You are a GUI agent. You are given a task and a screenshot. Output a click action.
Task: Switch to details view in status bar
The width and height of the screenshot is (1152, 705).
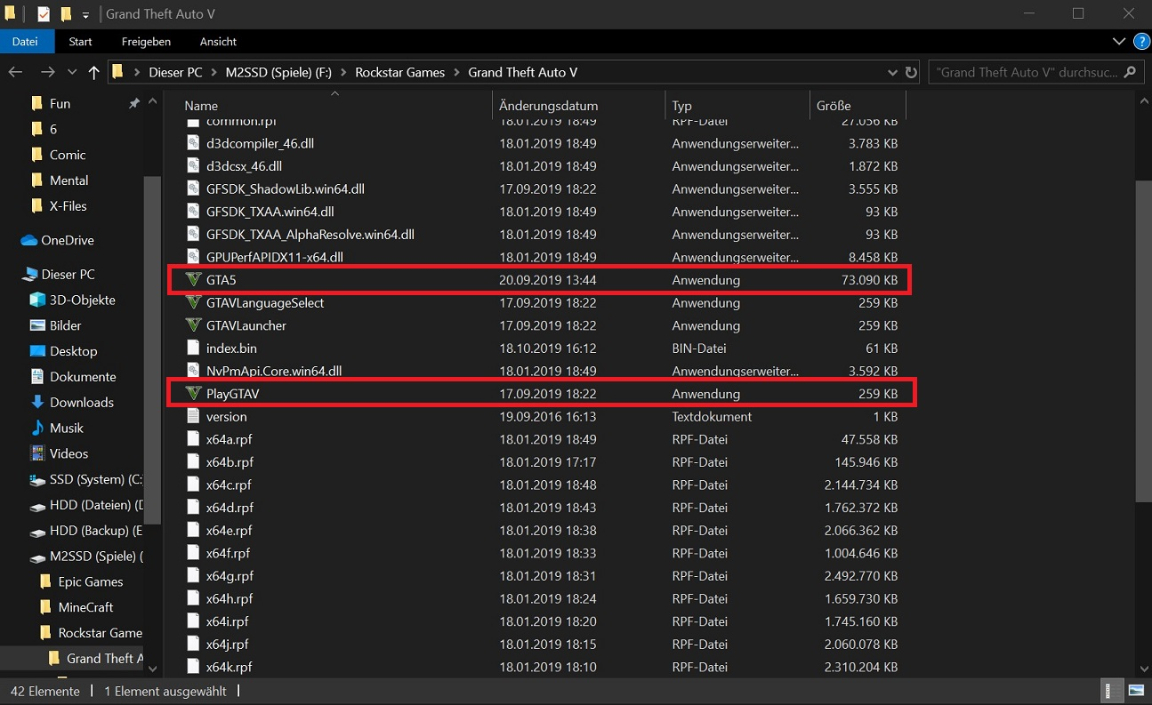click(1111, 691)
